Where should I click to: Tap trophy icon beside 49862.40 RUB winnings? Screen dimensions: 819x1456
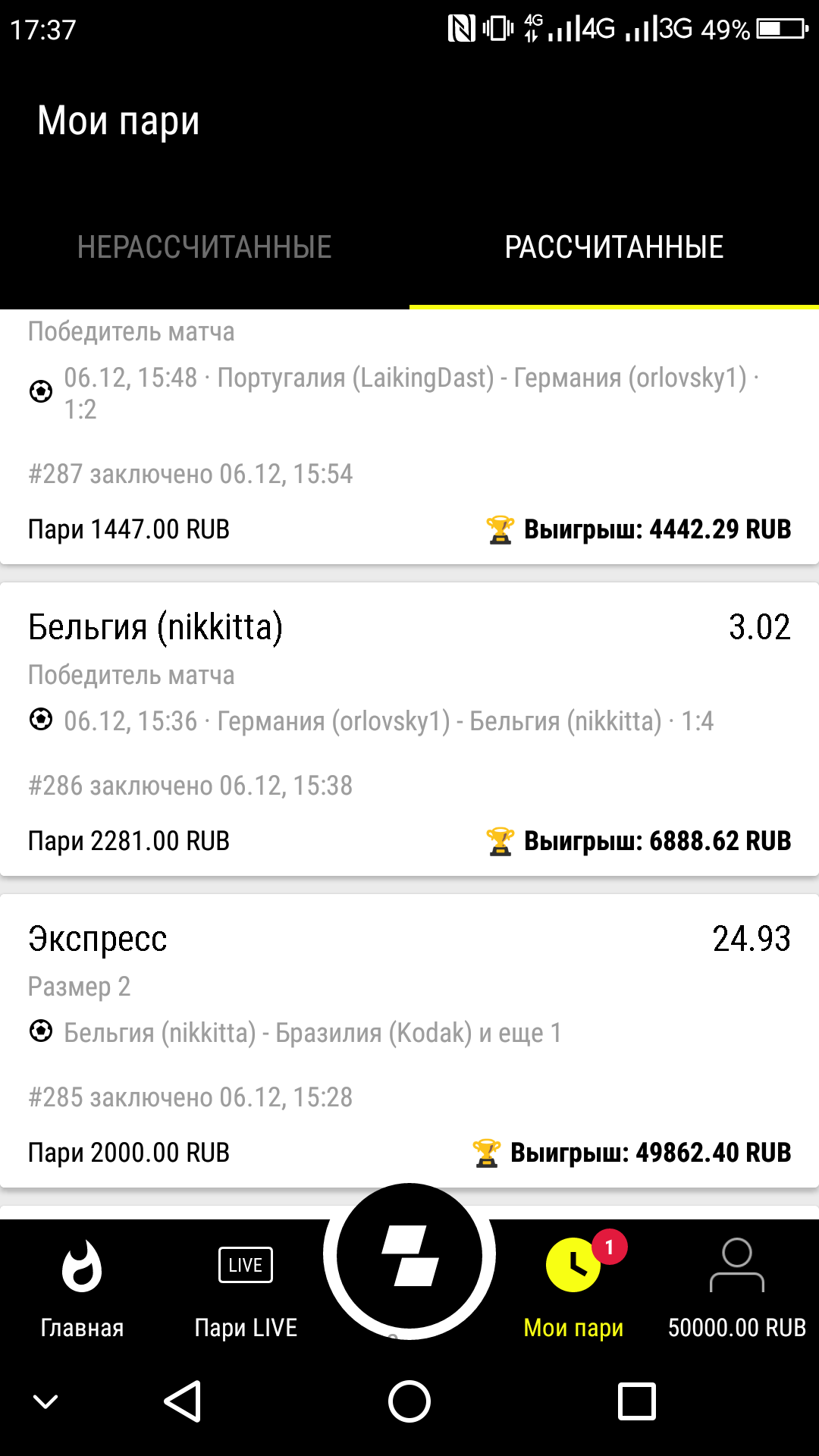point(486,1153)
